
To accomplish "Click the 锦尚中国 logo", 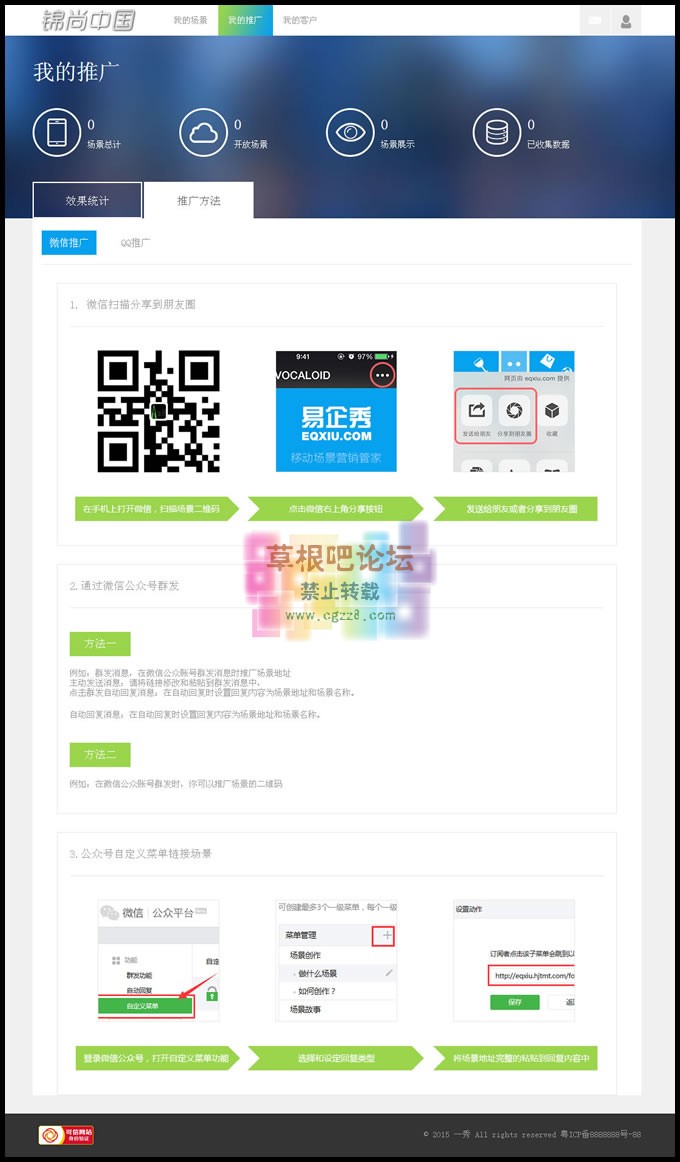I will (89, 20).
